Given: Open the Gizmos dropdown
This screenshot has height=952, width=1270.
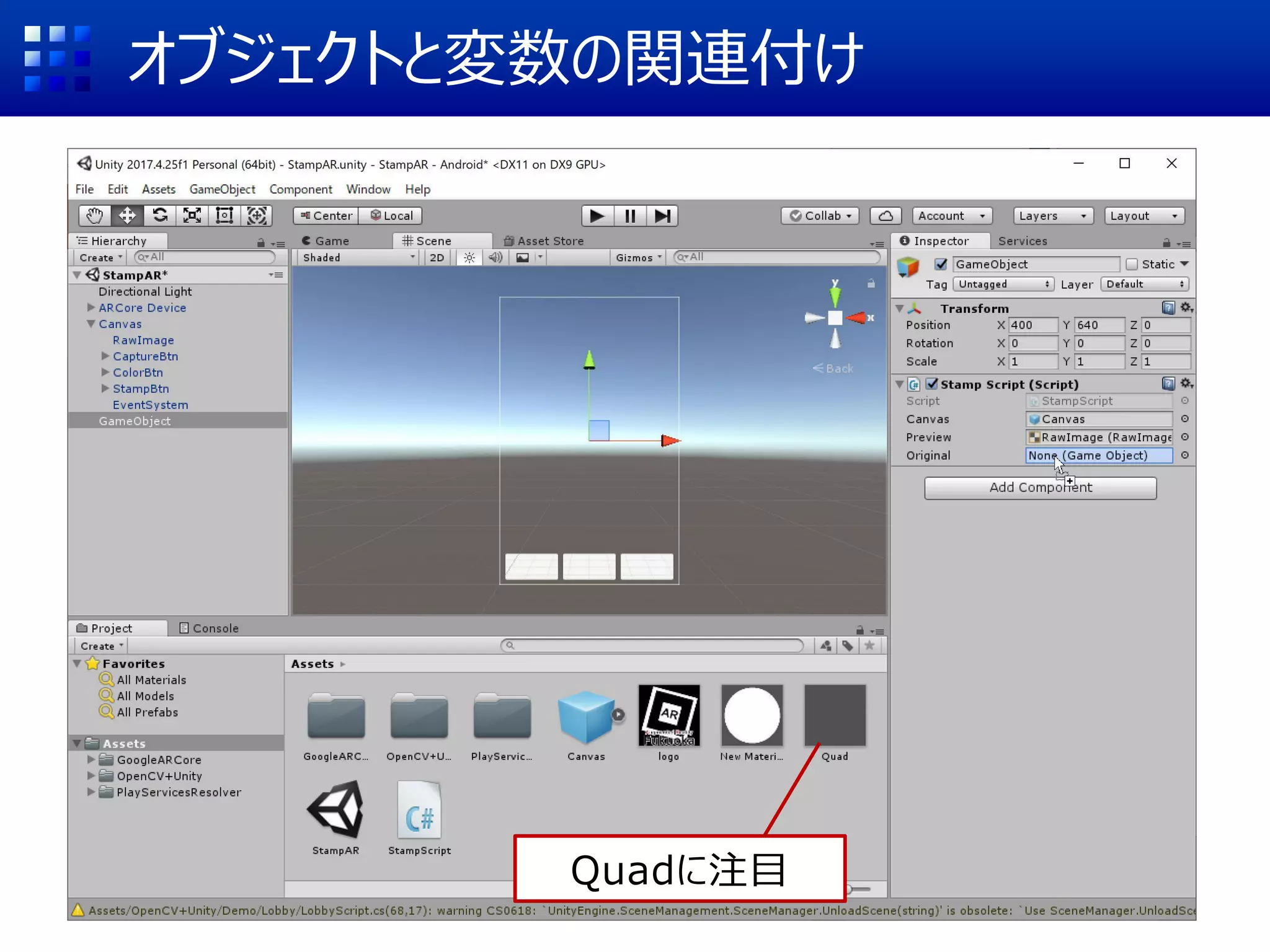Looking at the screenshot, I should click(x=639, y=257).
